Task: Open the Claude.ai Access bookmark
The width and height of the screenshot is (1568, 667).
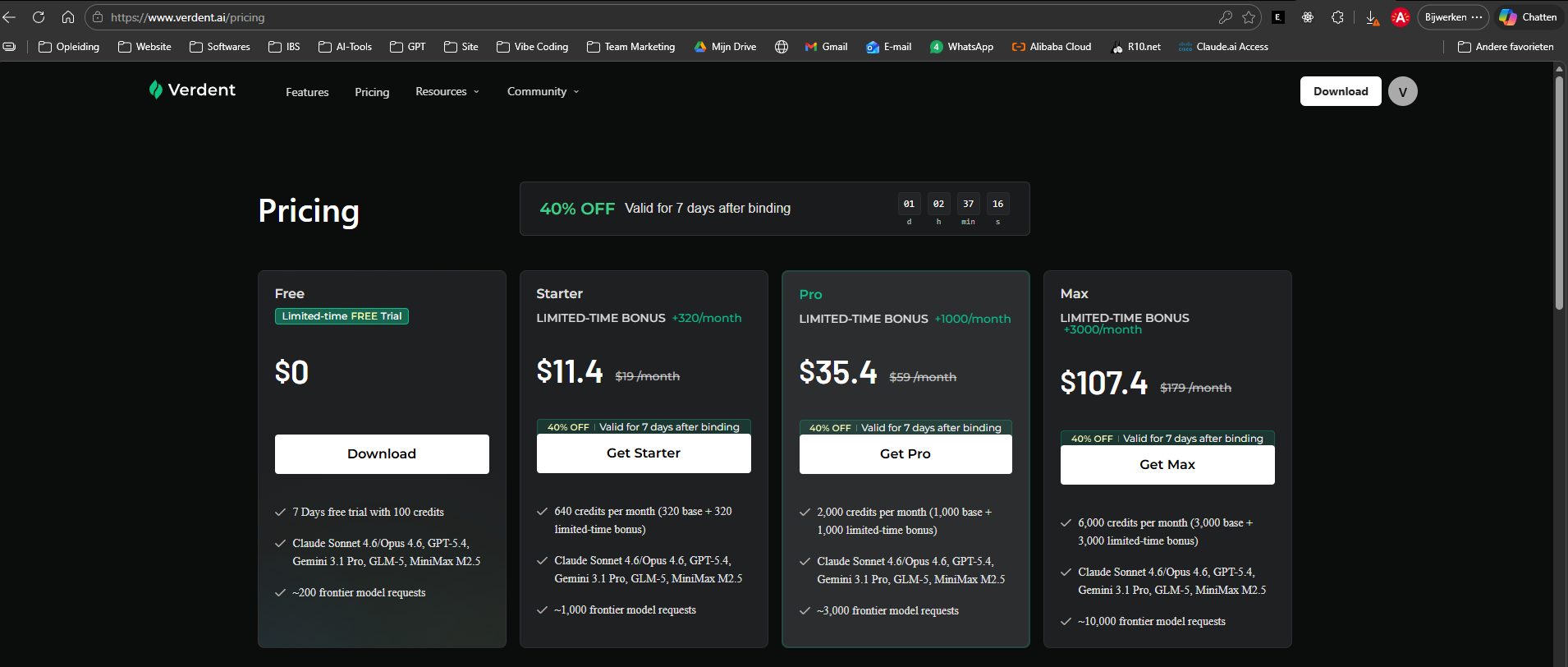Action: pyautogui.click(x=1223, y=47)
